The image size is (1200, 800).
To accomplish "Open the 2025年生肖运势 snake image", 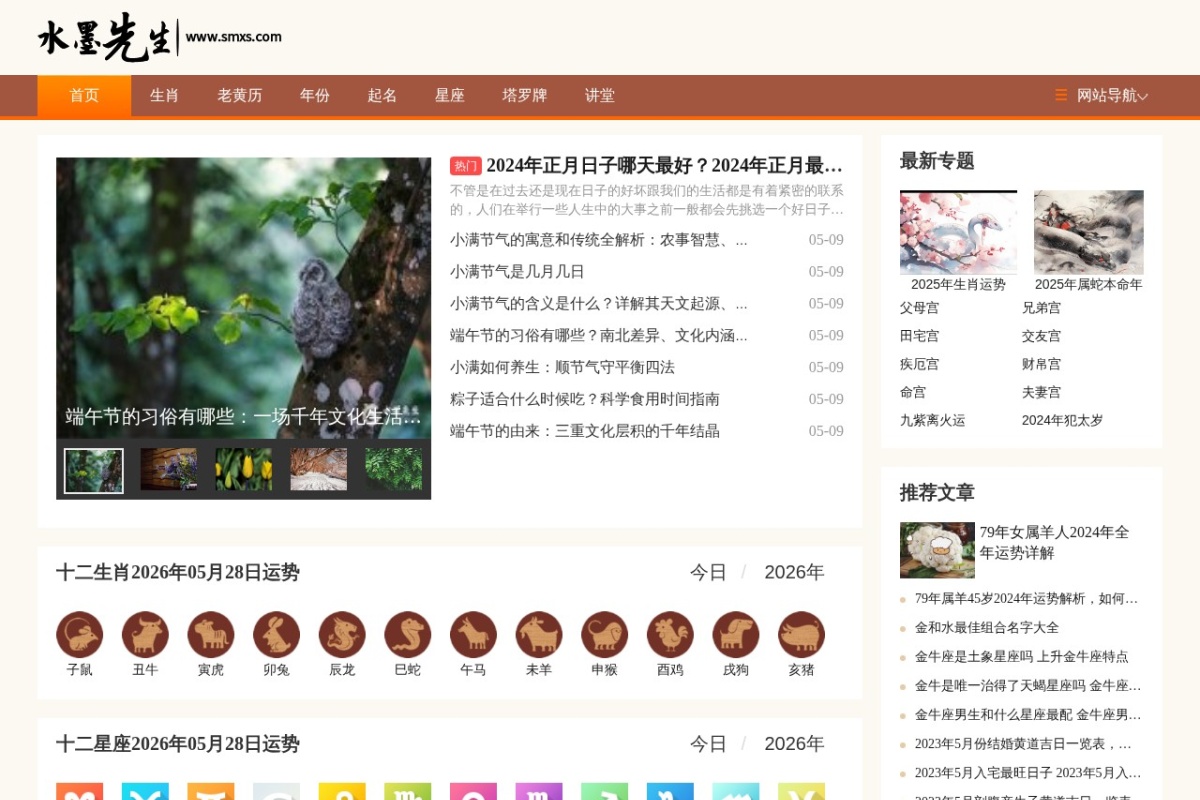I will point(958,233).
